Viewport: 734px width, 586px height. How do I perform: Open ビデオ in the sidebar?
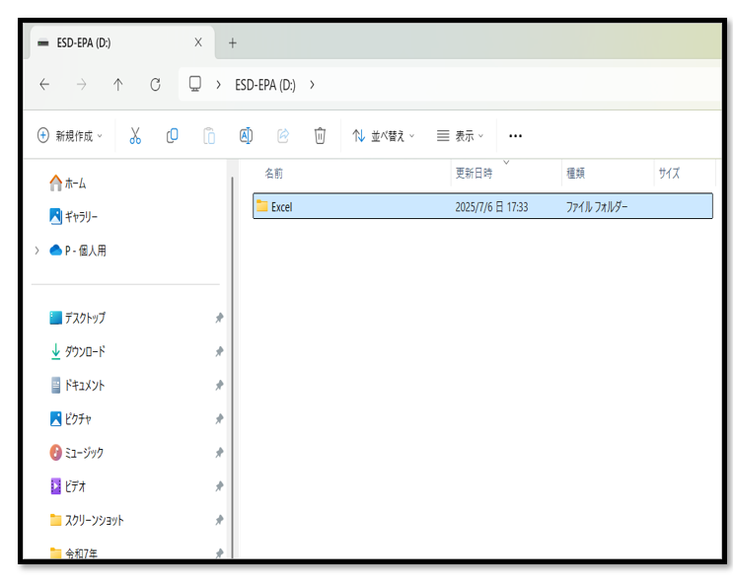[x=68, y=486]
